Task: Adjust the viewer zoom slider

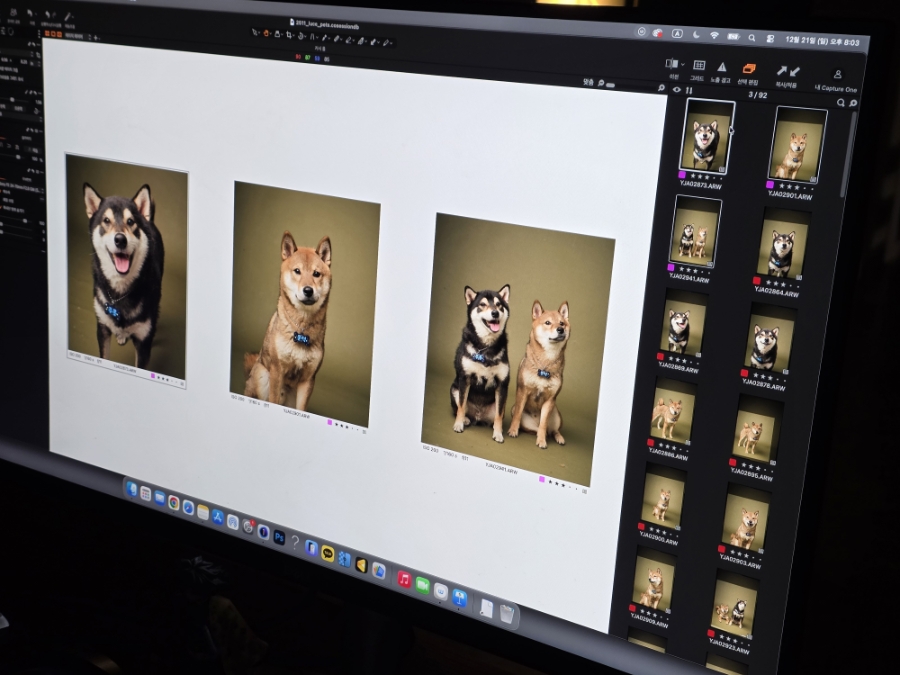Action: tap(610, 85)
